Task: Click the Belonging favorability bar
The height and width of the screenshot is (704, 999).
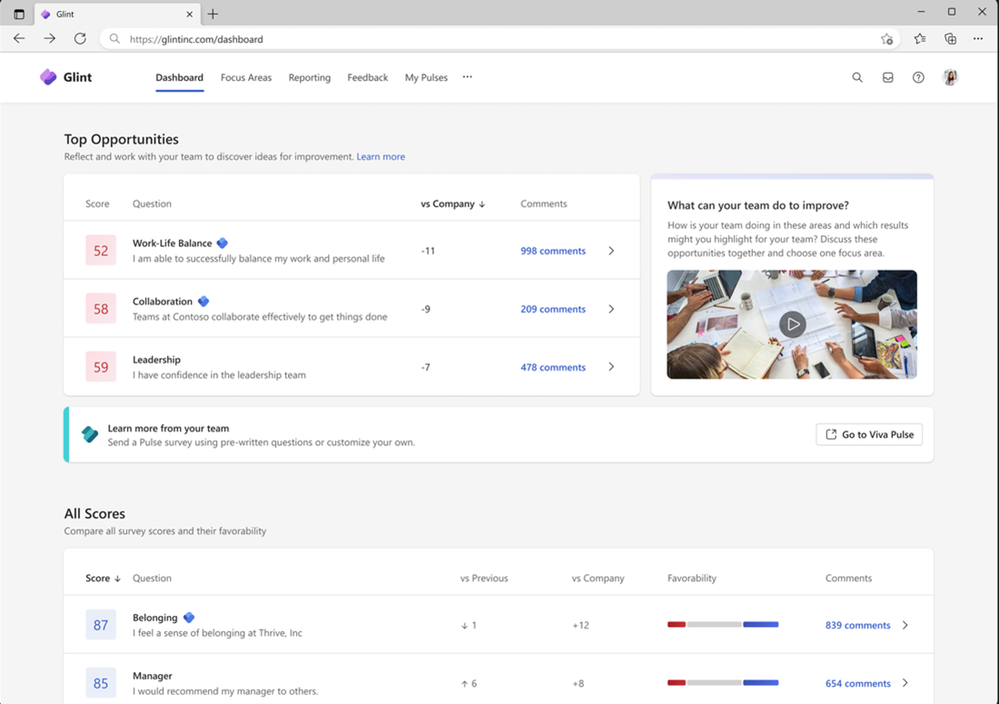Action: pyautogui.click(x=722, y=624)
